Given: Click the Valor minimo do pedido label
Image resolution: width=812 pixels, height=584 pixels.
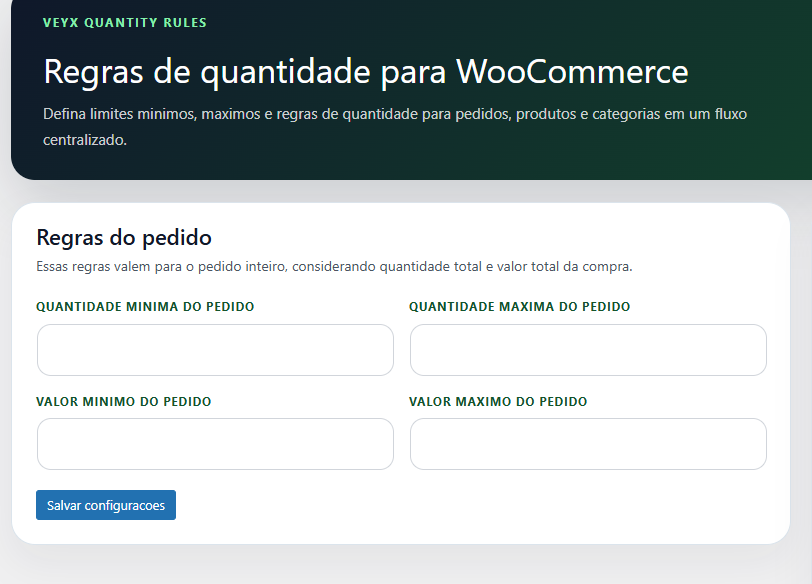Looking at the screenshot, I should (x=123, y=401).
